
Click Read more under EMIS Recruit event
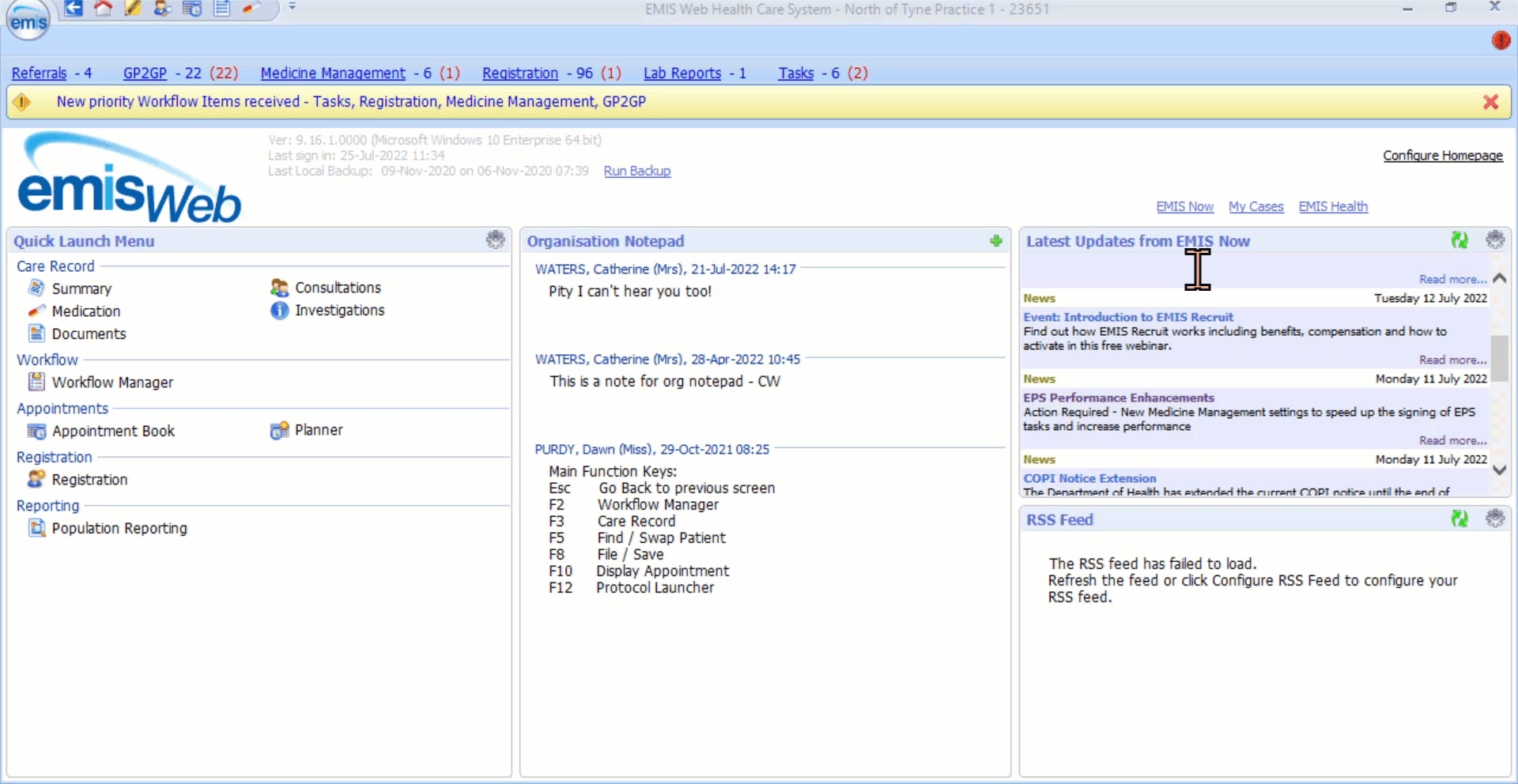[x=1452, y=360]
